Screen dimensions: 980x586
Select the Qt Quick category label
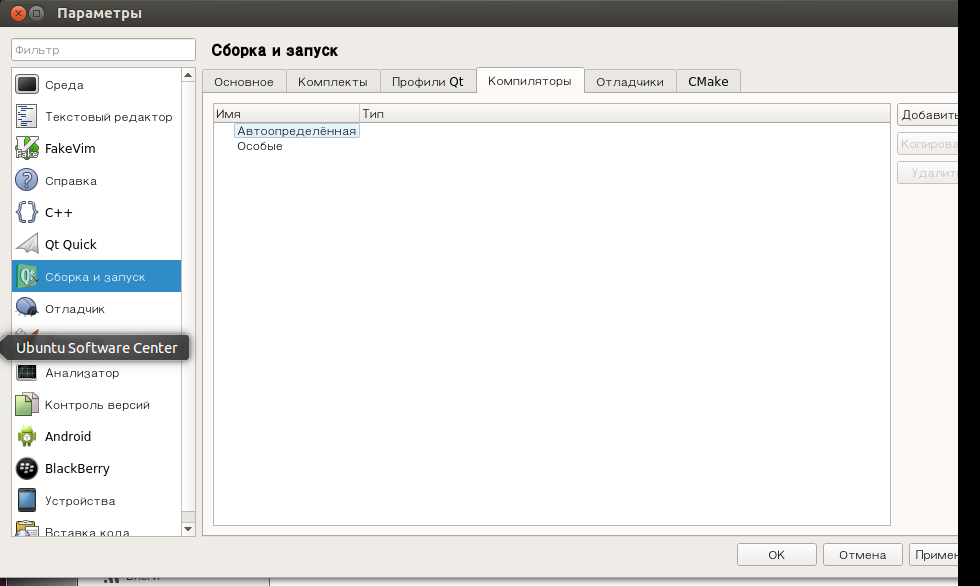coord(71,244)
